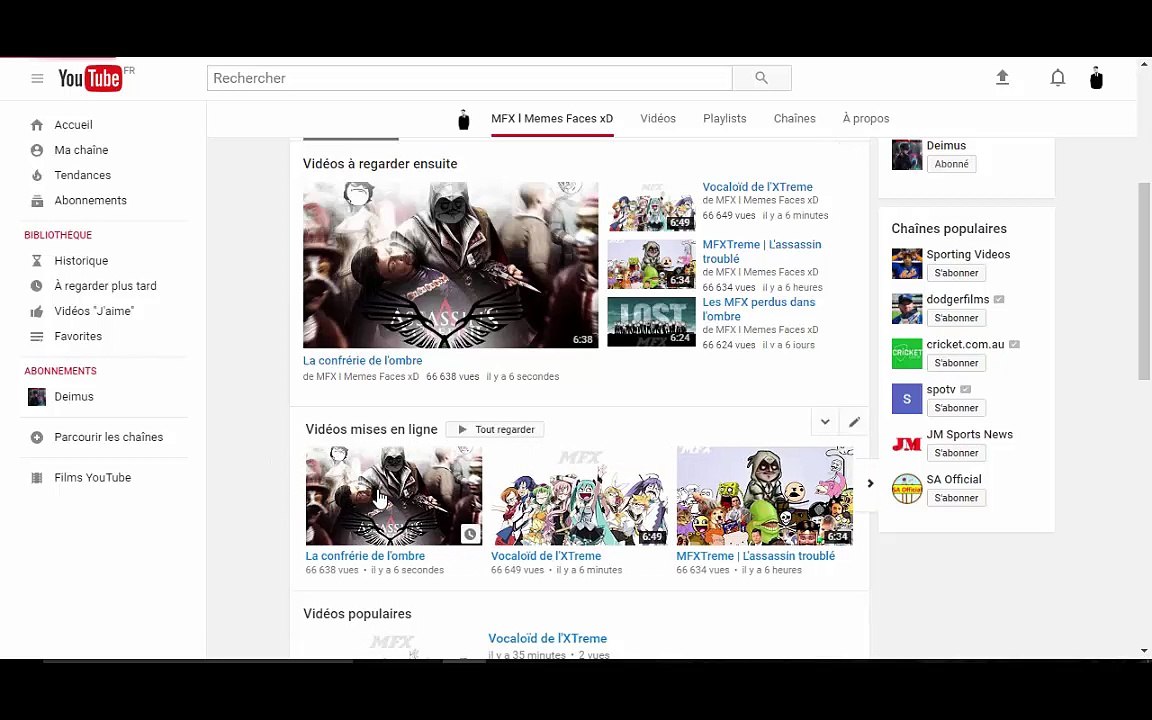Image resolution: width=1152 pixels, height=720 pixels.
Task: Expand the section options chevron
Action: 825,422
